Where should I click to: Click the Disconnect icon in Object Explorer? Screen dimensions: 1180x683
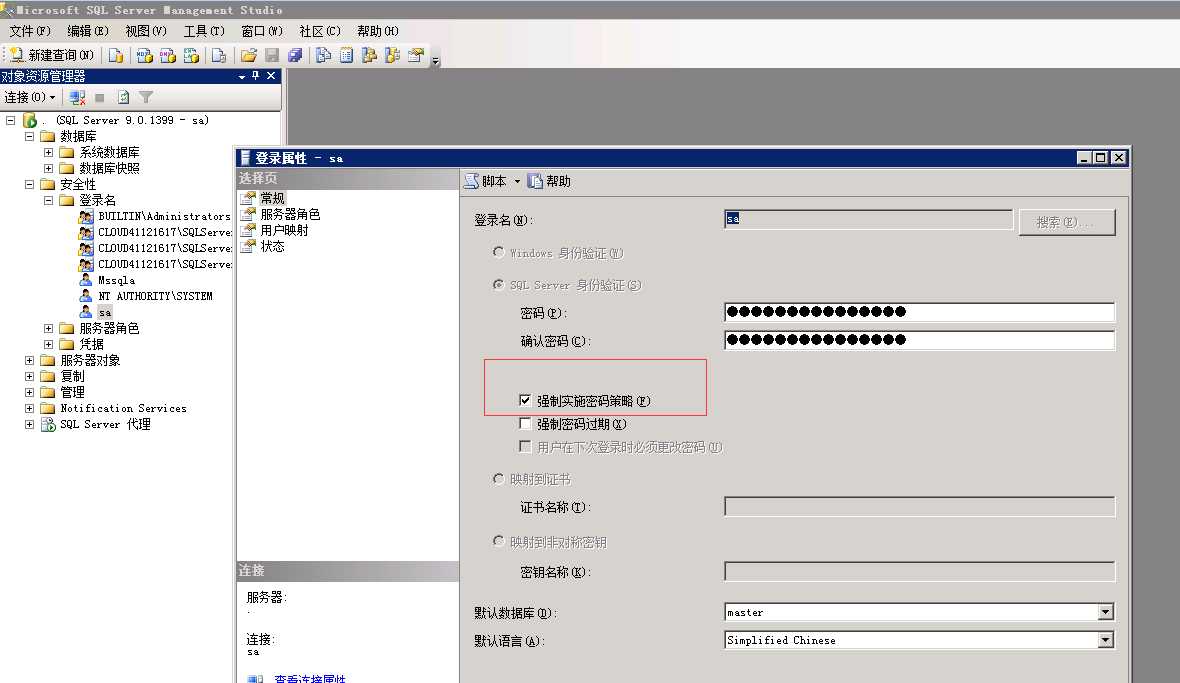pos(77,97)
